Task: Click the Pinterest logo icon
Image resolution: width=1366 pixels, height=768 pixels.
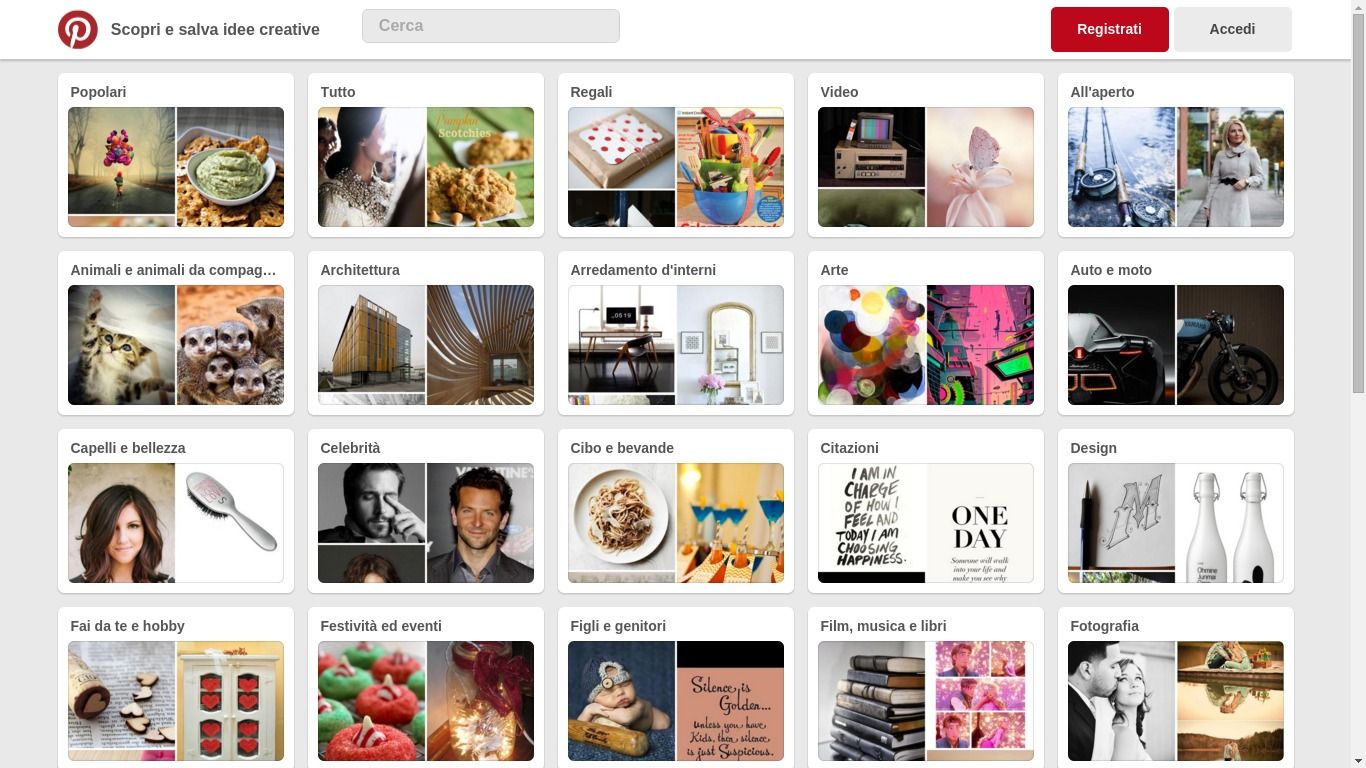Action: [78, 29]
